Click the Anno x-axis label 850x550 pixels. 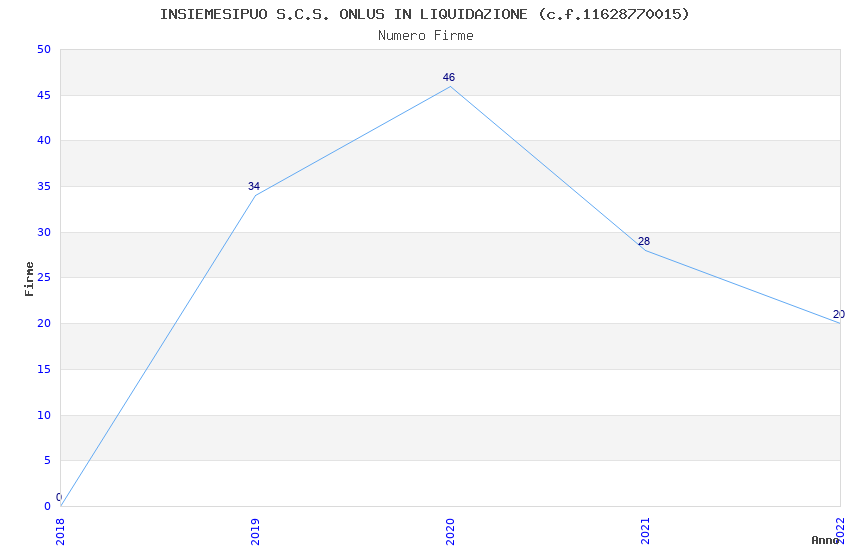[x=825, y=540]
